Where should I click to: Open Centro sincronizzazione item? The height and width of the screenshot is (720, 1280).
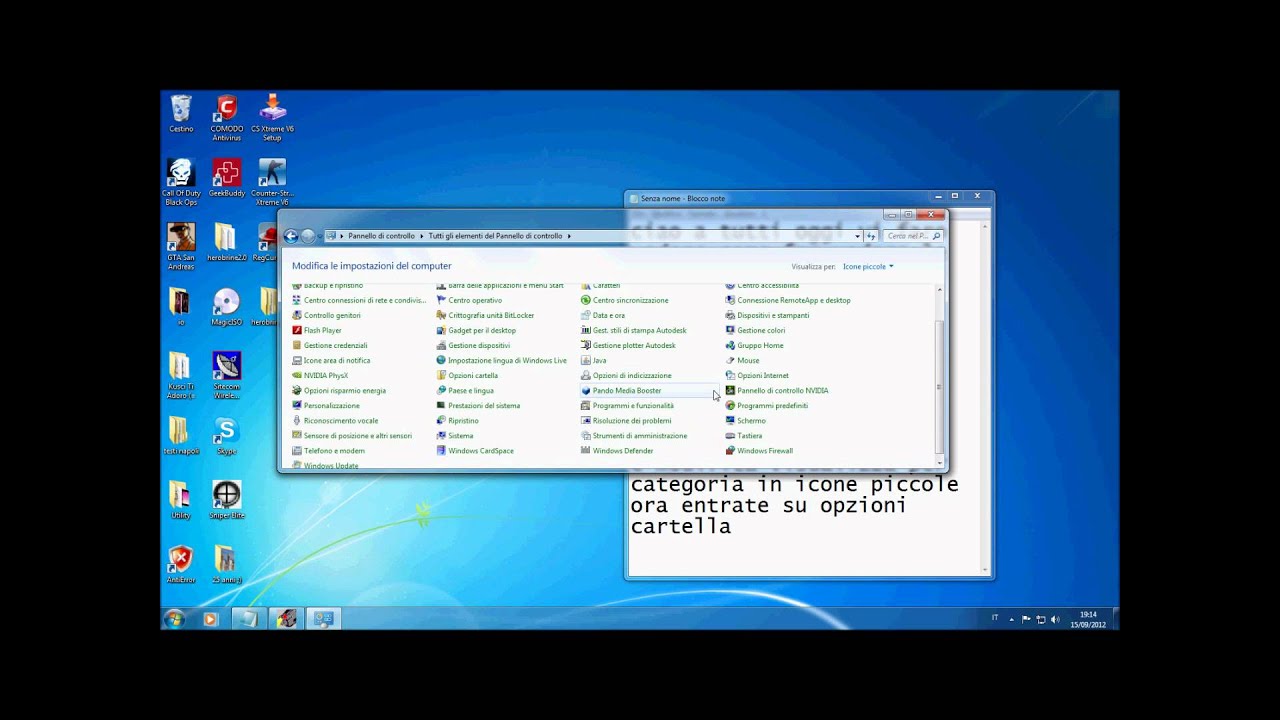pos(624,300)
